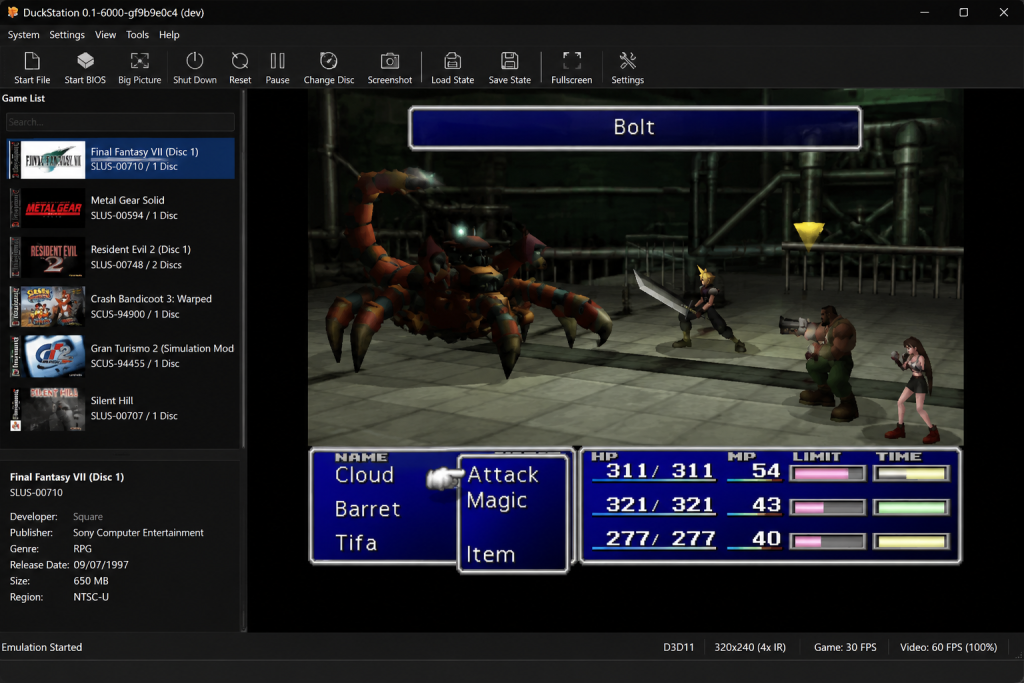Screen dimensions: 1024x683
Task: Click Barret's green time gauge
Action: 911,507
